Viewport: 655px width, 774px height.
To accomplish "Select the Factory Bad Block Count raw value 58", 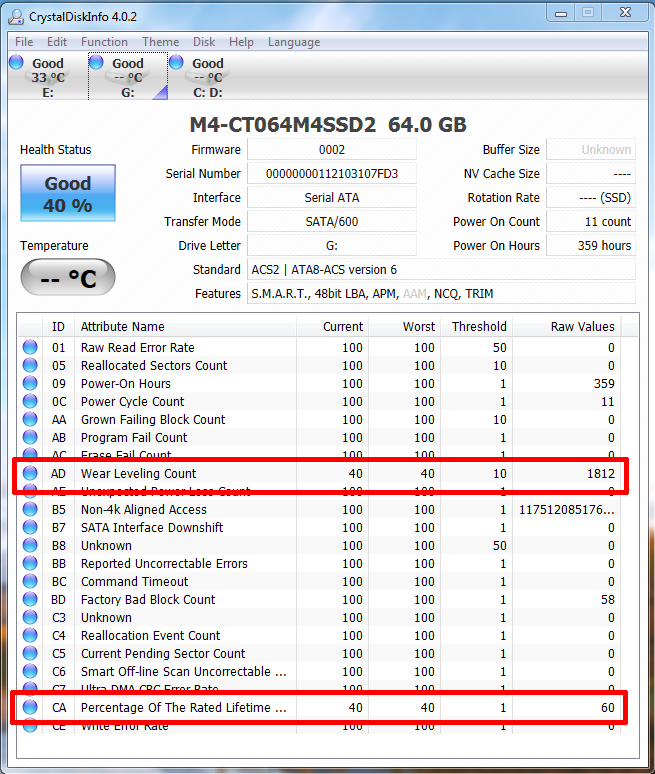I will click(x=608, y=599).
